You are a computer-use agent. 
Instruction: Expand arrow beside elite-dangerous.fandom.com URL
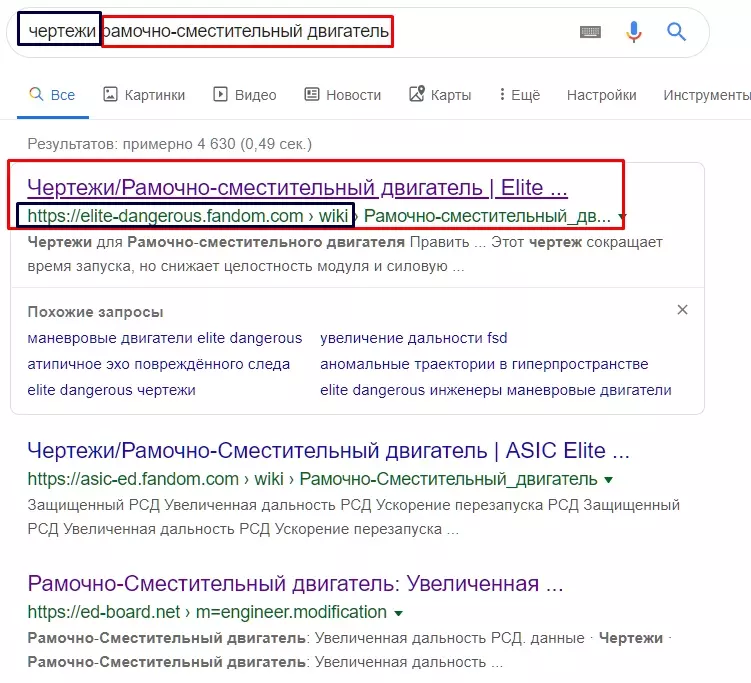[622, 217]
